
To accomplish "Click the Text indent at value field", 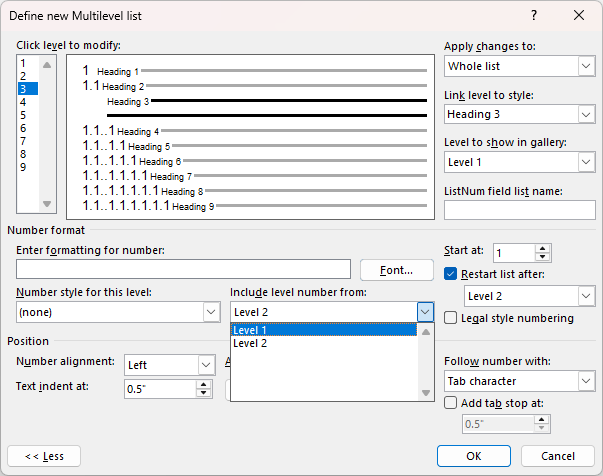I will 160,389.
